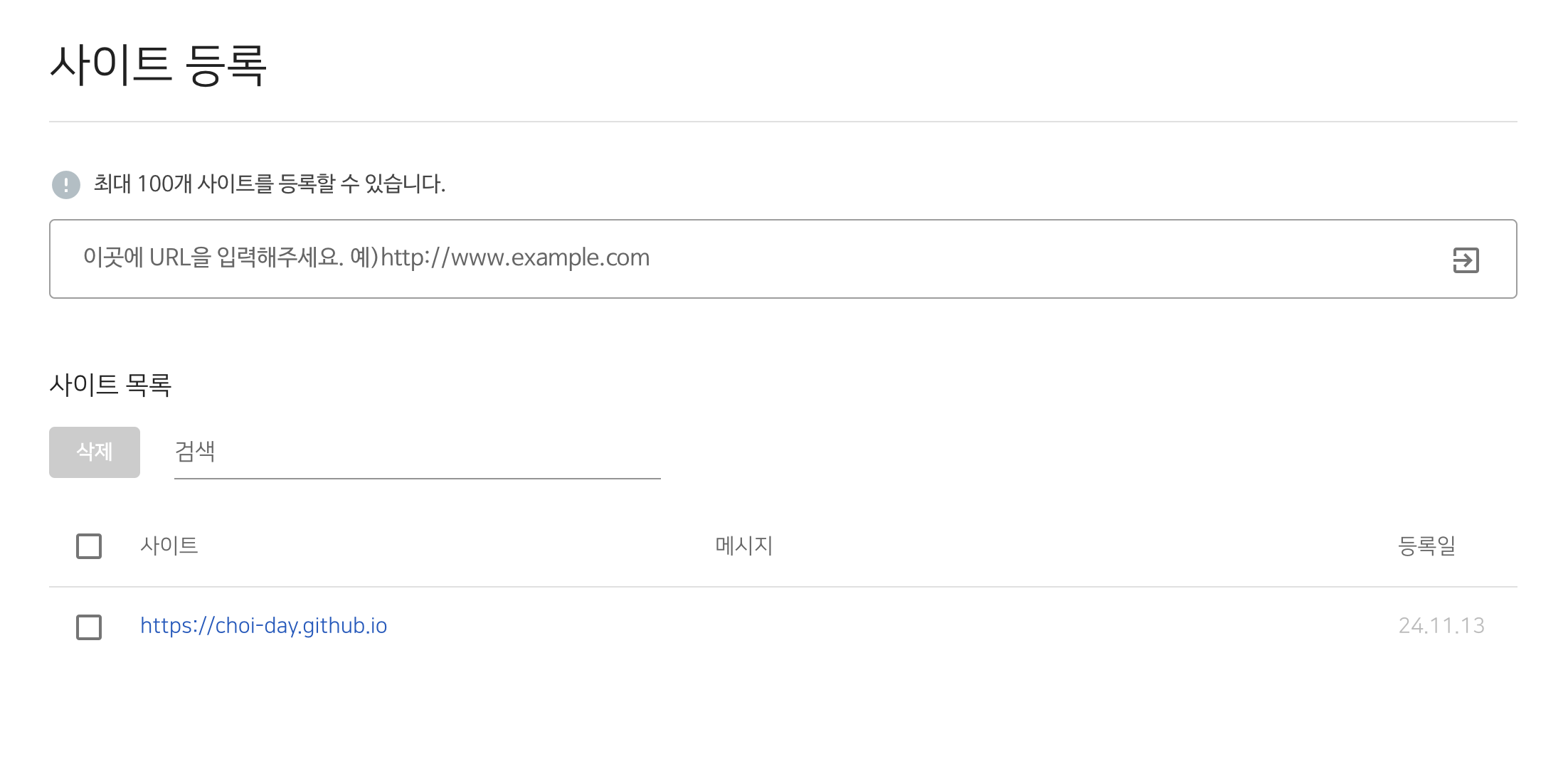Click the underline beneath the 검색 field
Screen dimensions: 1568x781
point(417,479)
